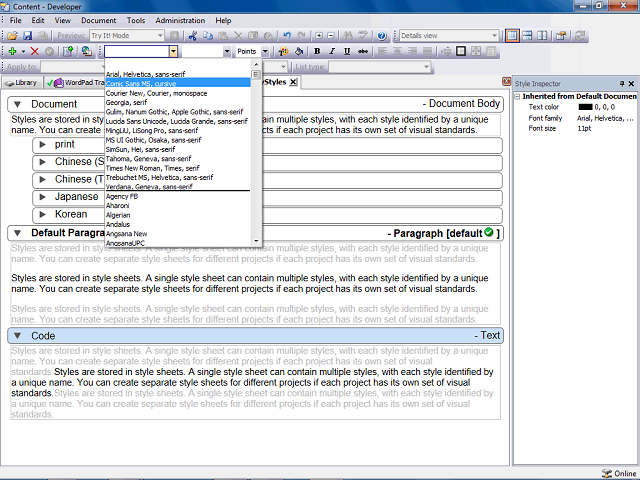Click font list scroll up arrow
Screen dimensions: 640x480
[256, 64]
